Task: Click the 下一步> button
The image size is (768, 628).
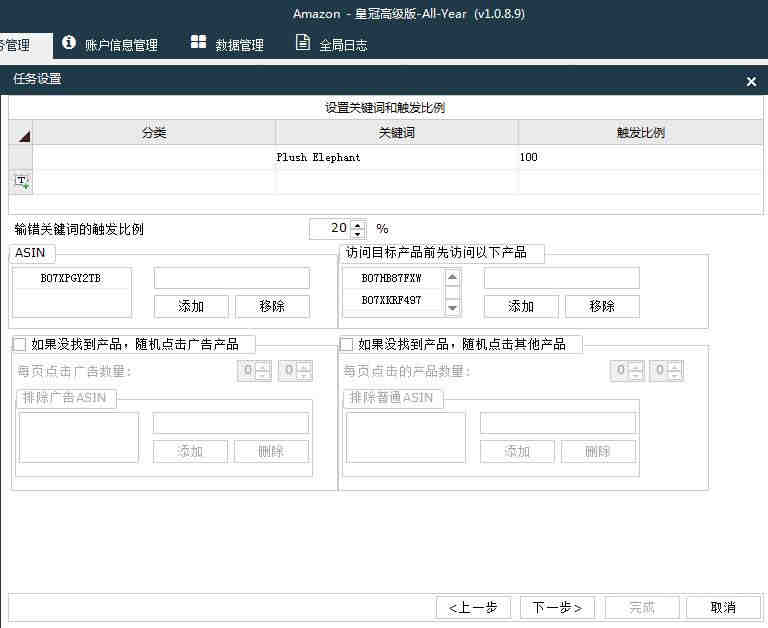Action: 557,608
